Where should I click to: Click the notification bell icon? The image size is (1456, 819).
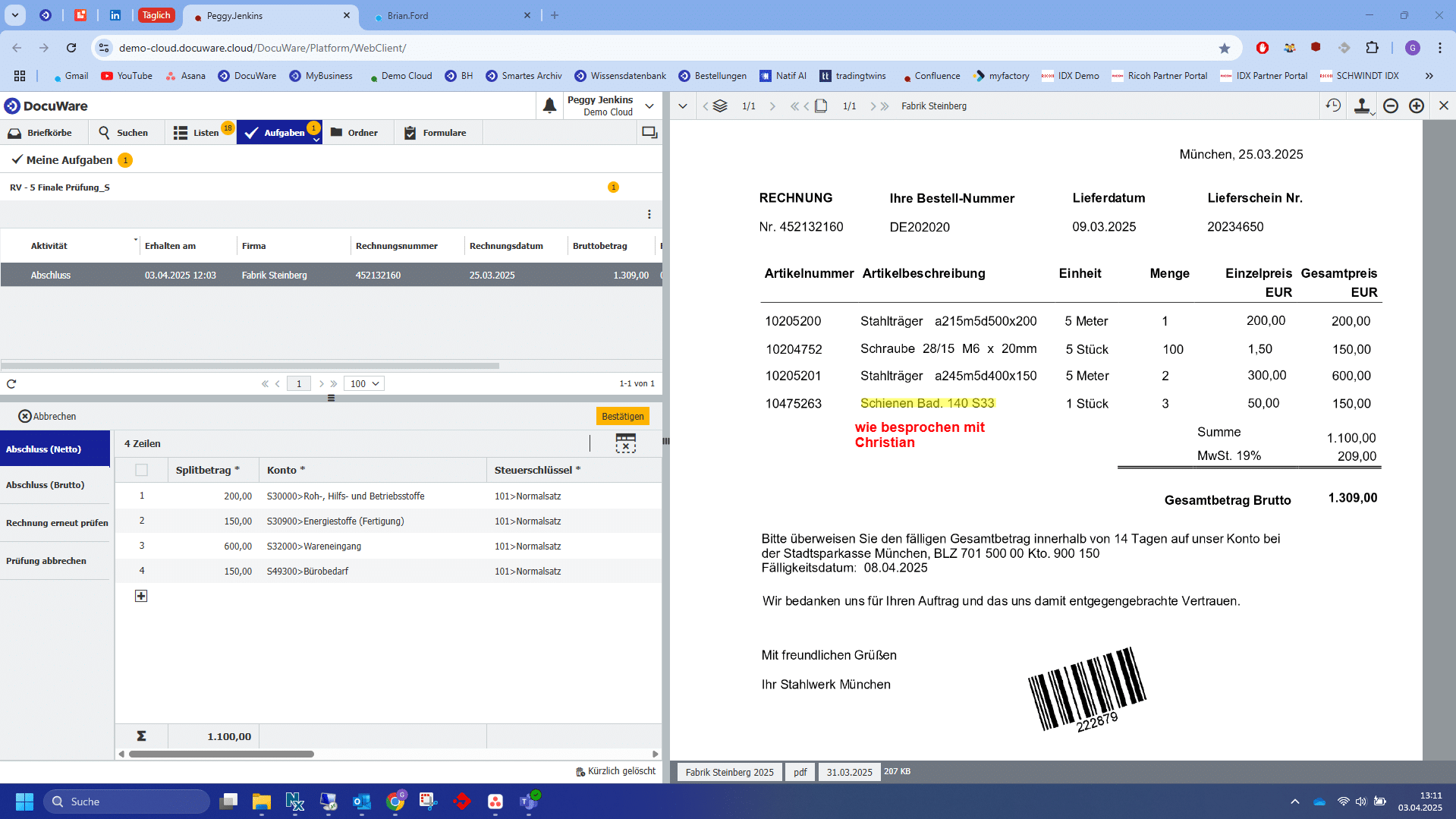[549, 106]
